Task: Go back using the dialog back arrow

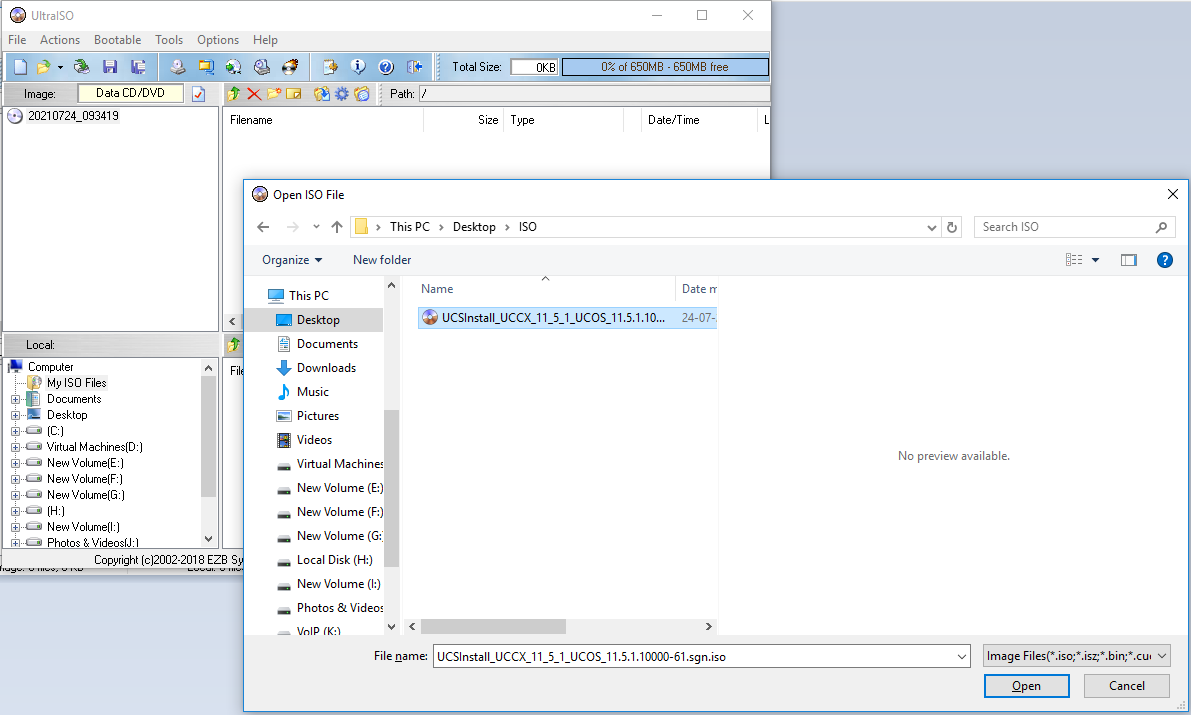Action: click(263, 226)
